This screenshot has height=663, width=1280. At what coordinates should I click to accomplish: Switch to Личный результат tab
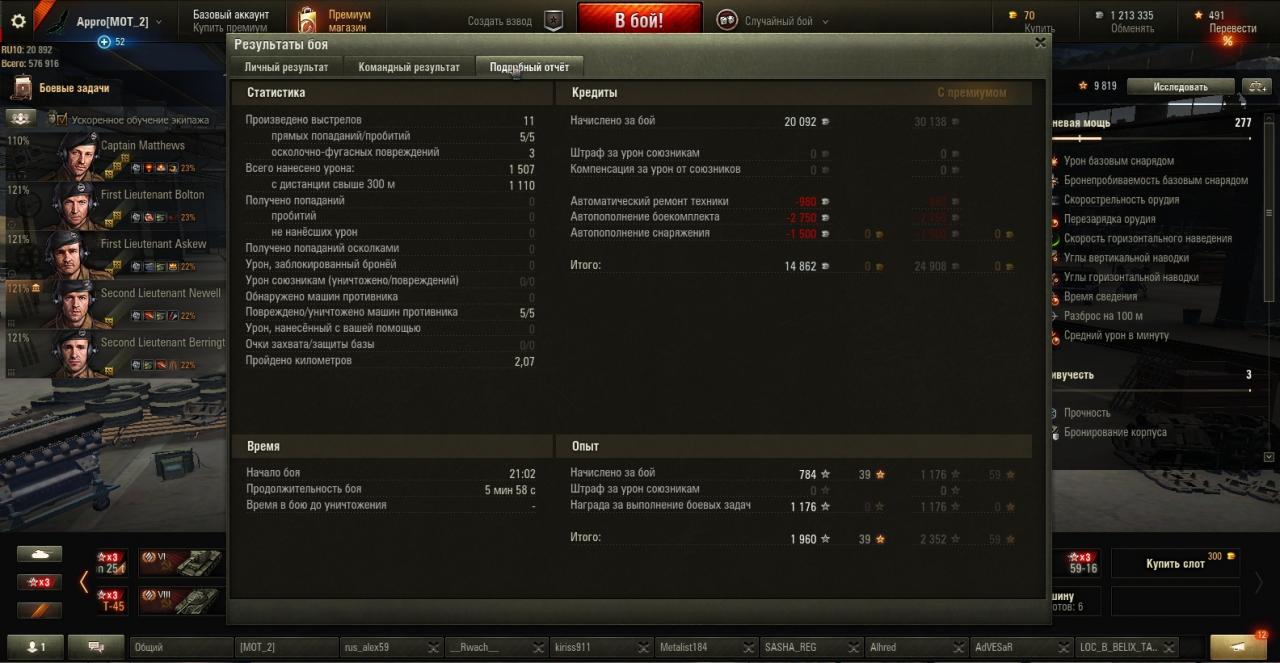tap(286, 67)
